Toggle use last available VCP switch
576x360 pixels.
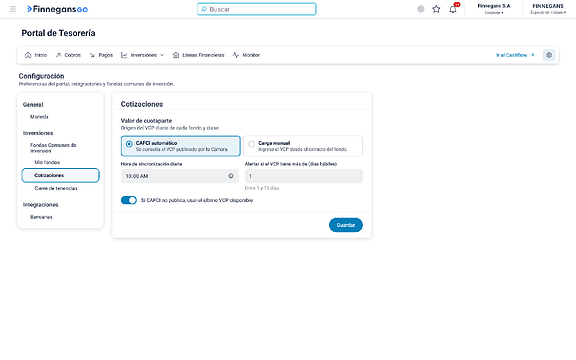pos(129,200)
